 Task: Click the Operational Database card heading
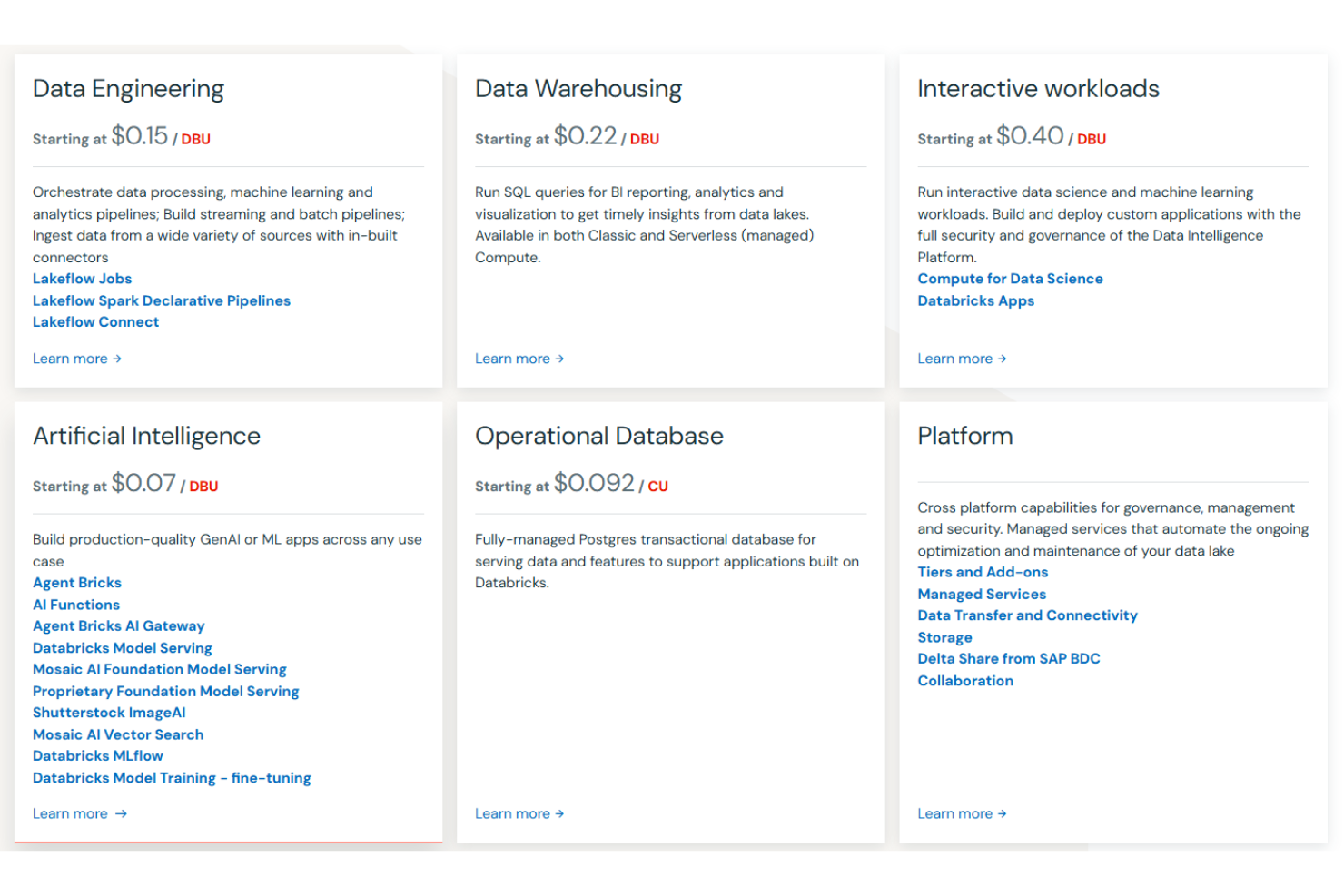599,437
